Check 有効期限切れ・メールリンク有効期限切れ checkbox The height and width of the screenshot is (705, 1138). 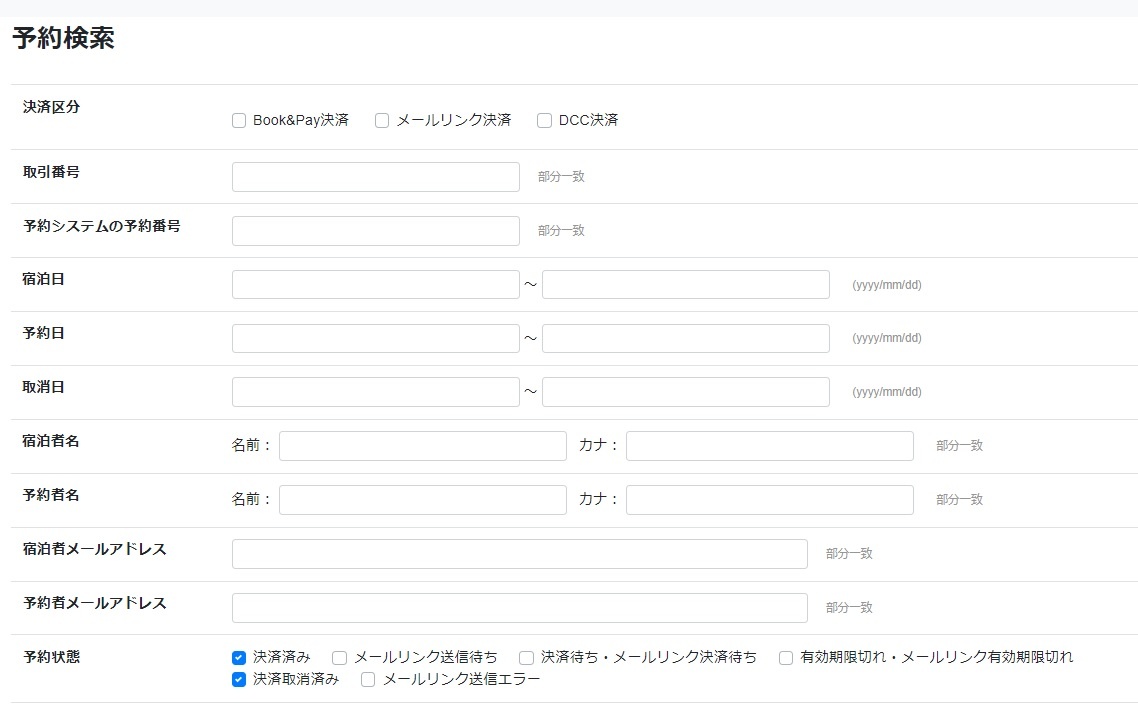(786, 658)
